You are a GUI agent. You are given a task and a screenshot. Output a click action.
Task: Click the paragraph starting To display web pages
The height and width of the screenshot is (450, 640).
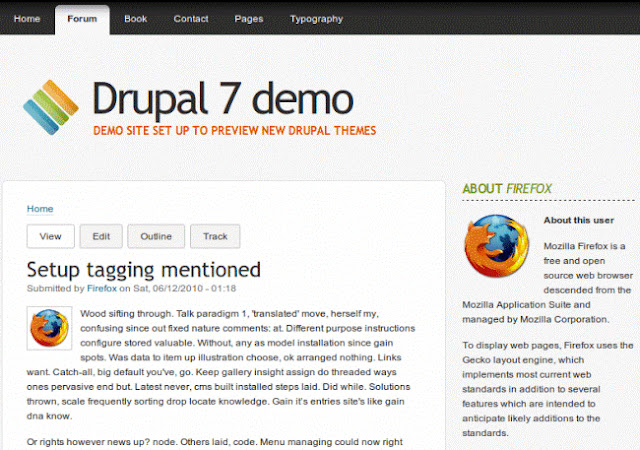[548, 389]
